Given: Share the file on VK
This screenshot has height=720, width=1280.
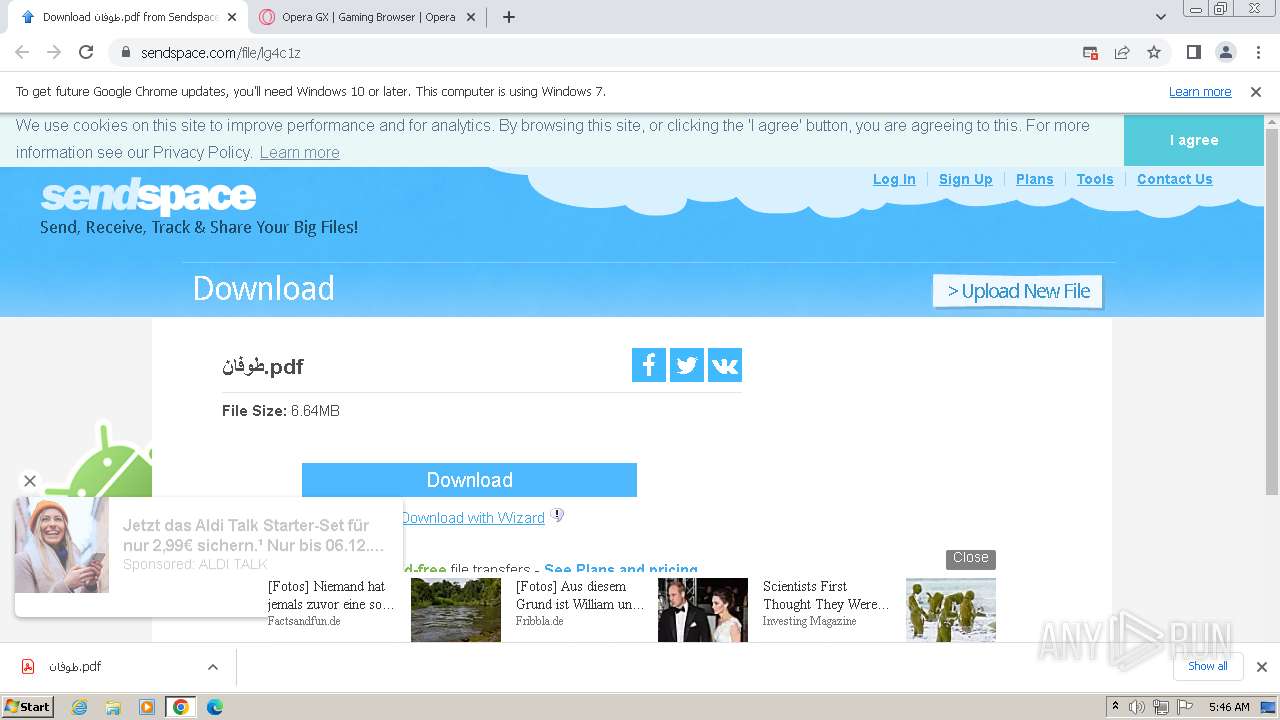Looking at the screenshot, I should click(725, 365).
